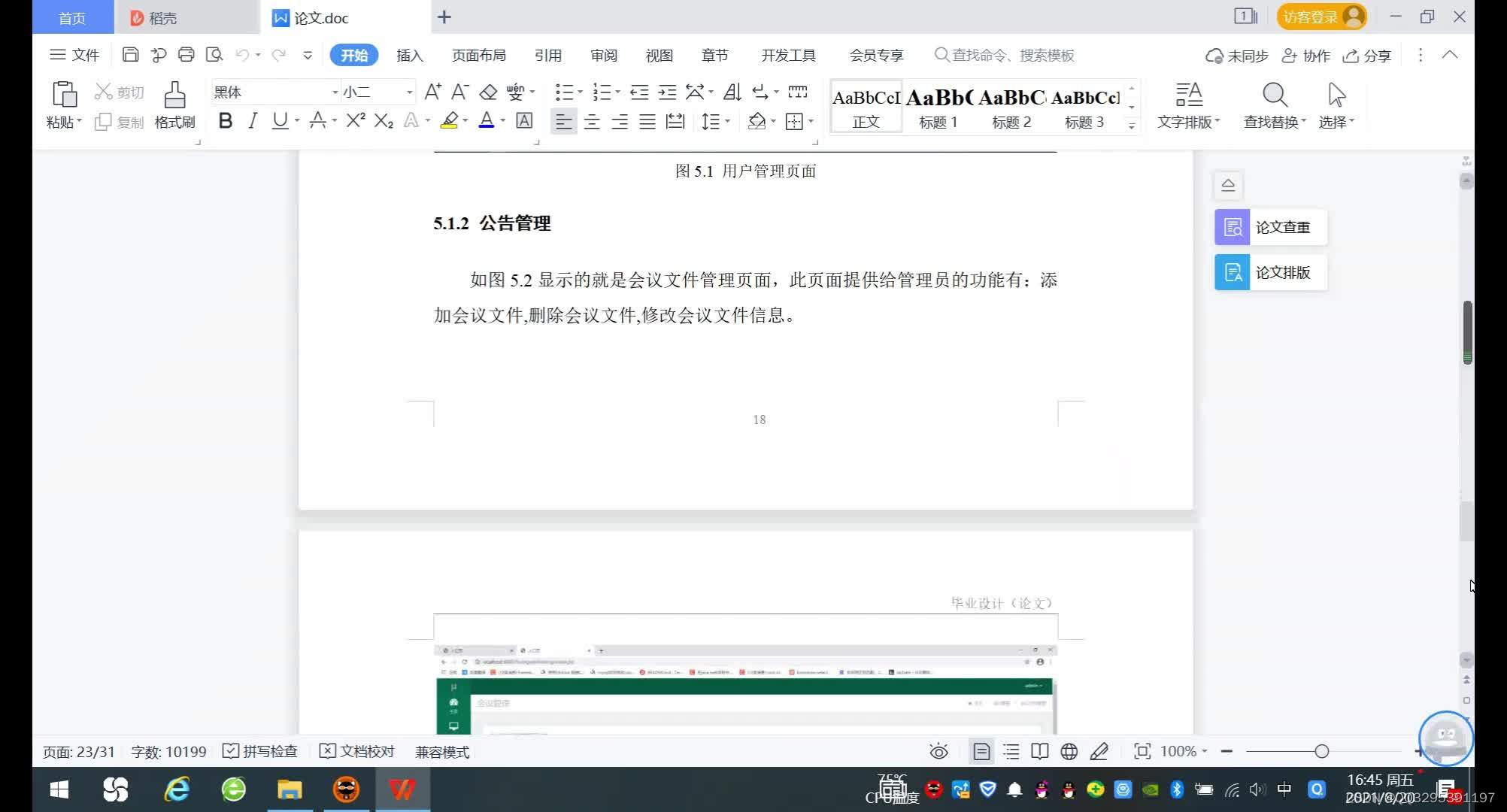
Task: Click the vertical scrollbar thumb
Action: [1467, 332]
